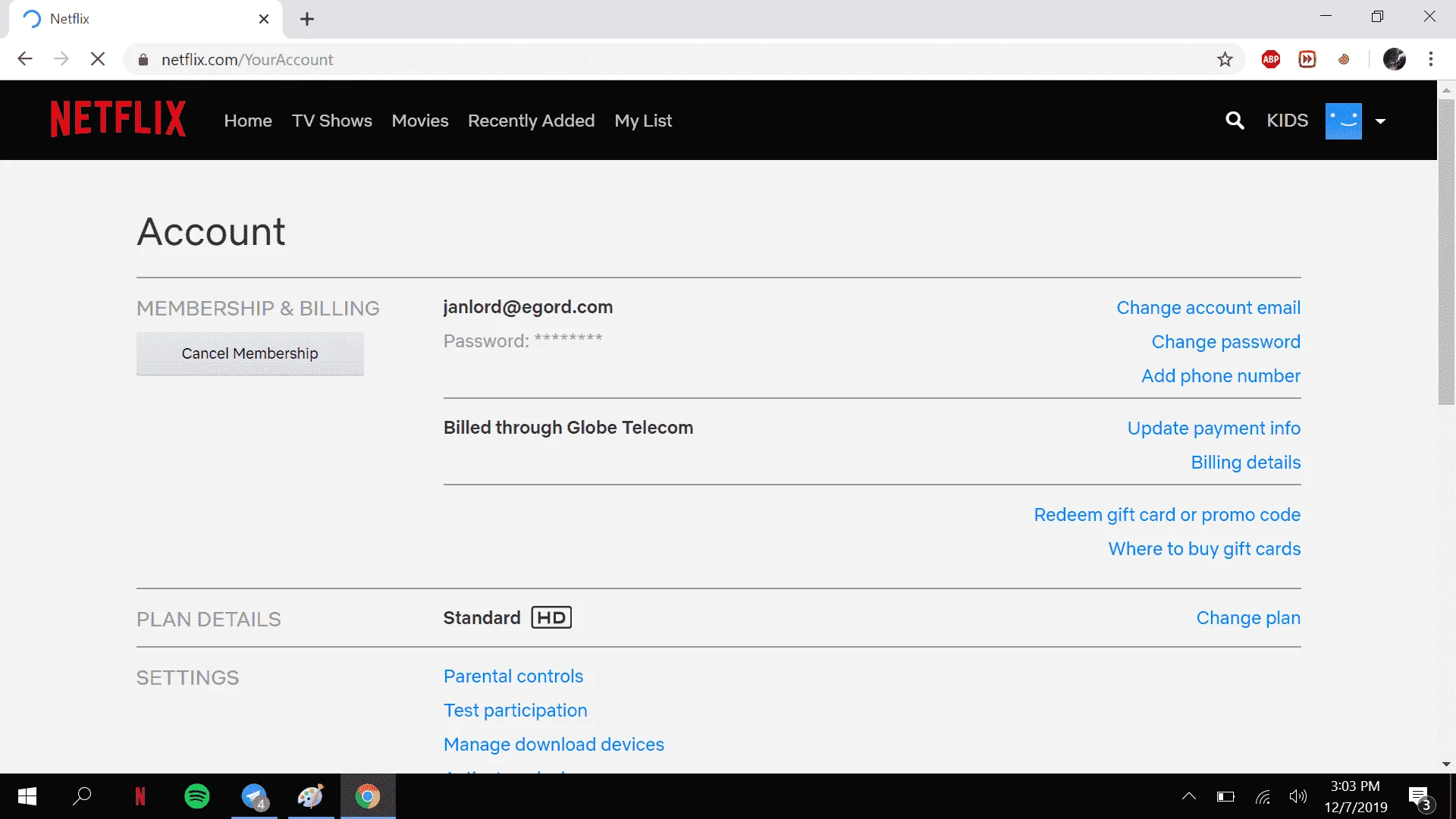Open a new browser tab
1456x819 pixels.
click(307, 19)
